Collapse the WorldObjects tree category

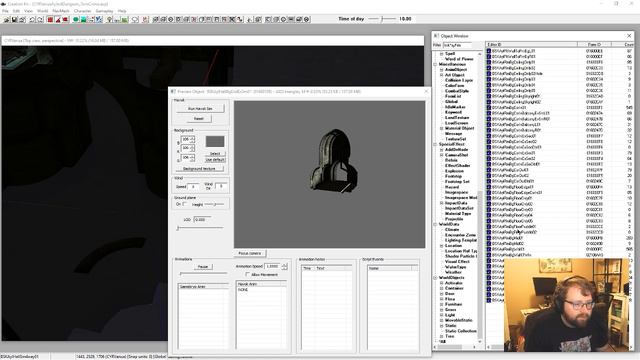click(436, 278)
